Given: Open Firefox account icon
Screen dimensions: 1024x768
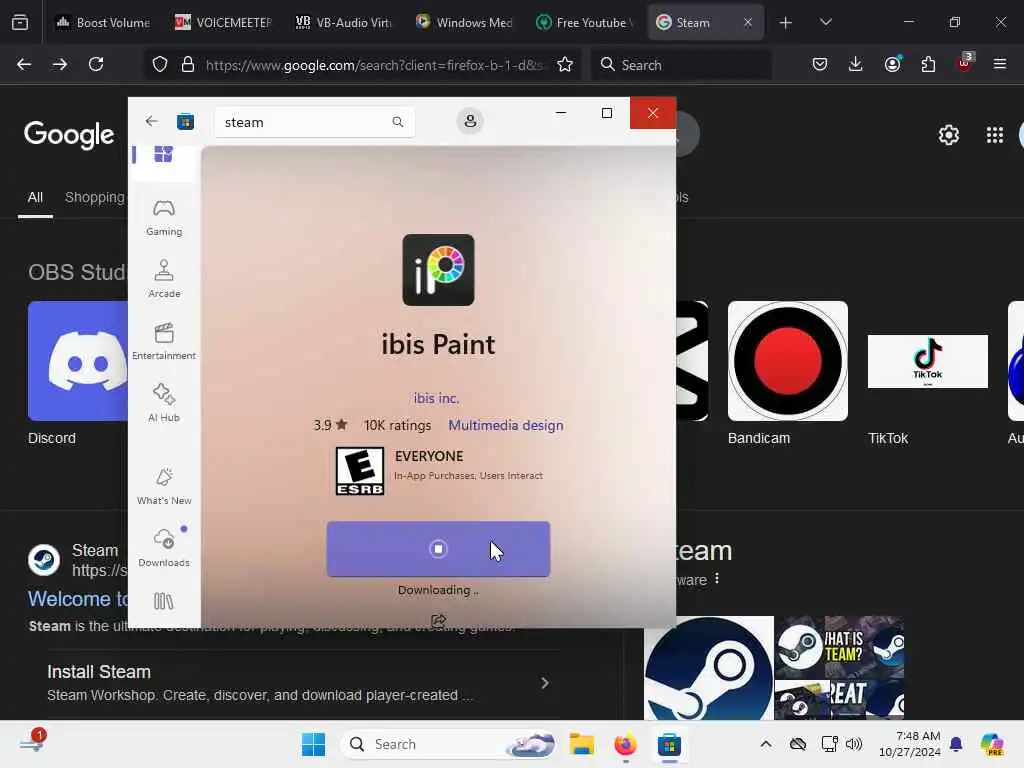Looking at the screenshot, I should [893, 64].
